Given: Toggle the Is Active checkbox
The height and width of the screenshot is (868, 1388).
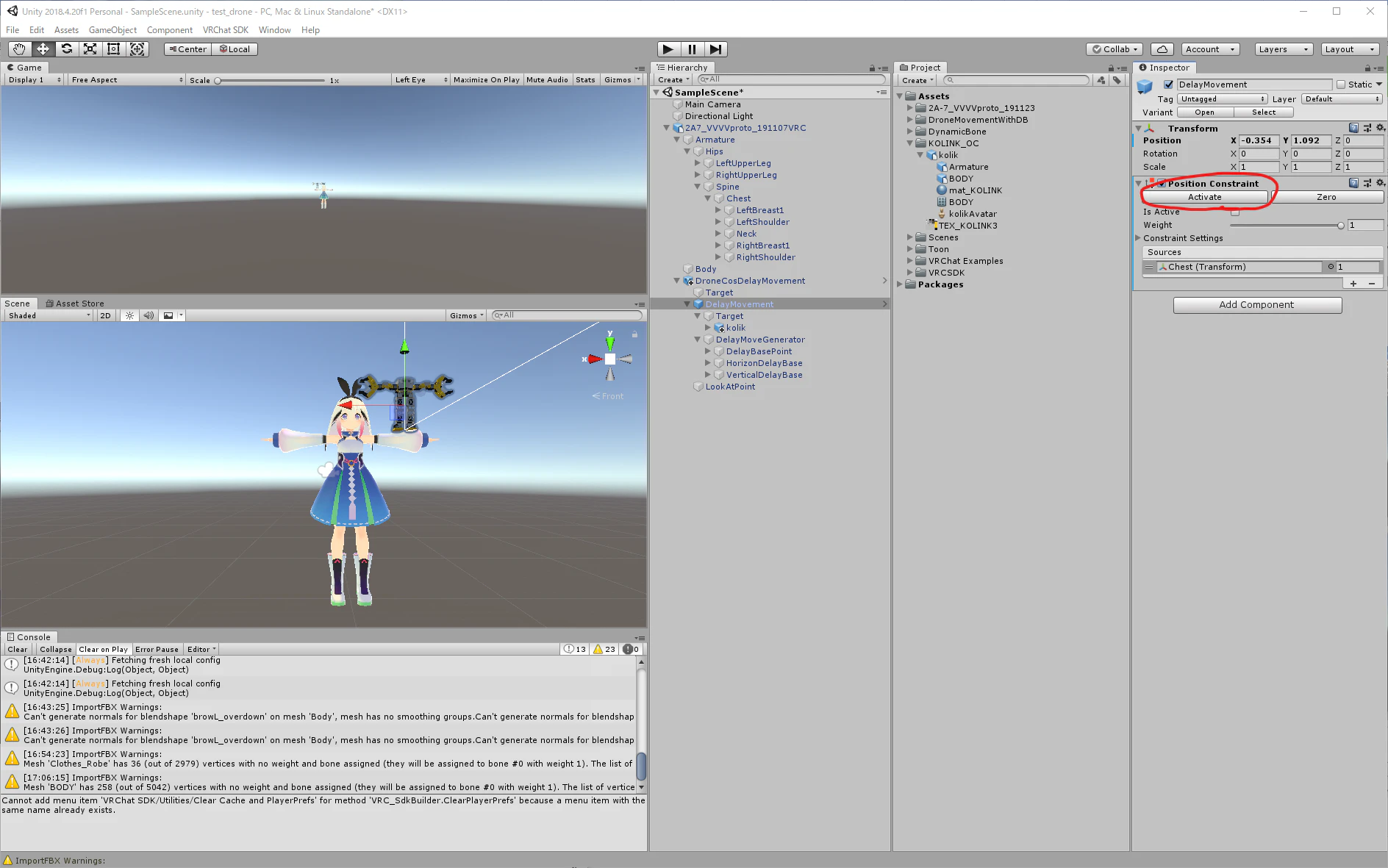Looking at the screenshot, I should [x=1235, y=212].
